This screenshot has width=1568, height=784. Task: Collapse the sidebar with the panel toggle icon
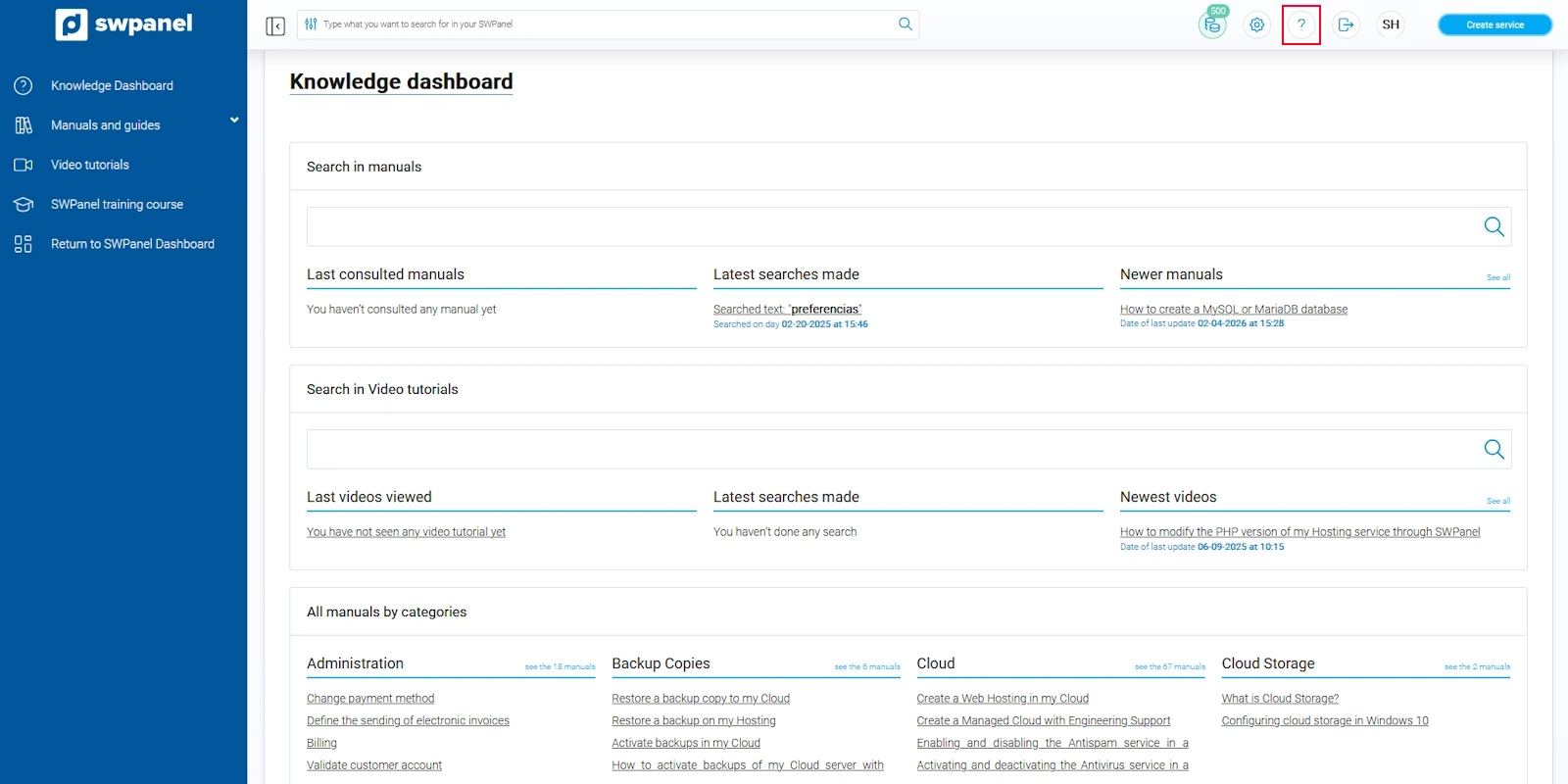tap(275, 25)
